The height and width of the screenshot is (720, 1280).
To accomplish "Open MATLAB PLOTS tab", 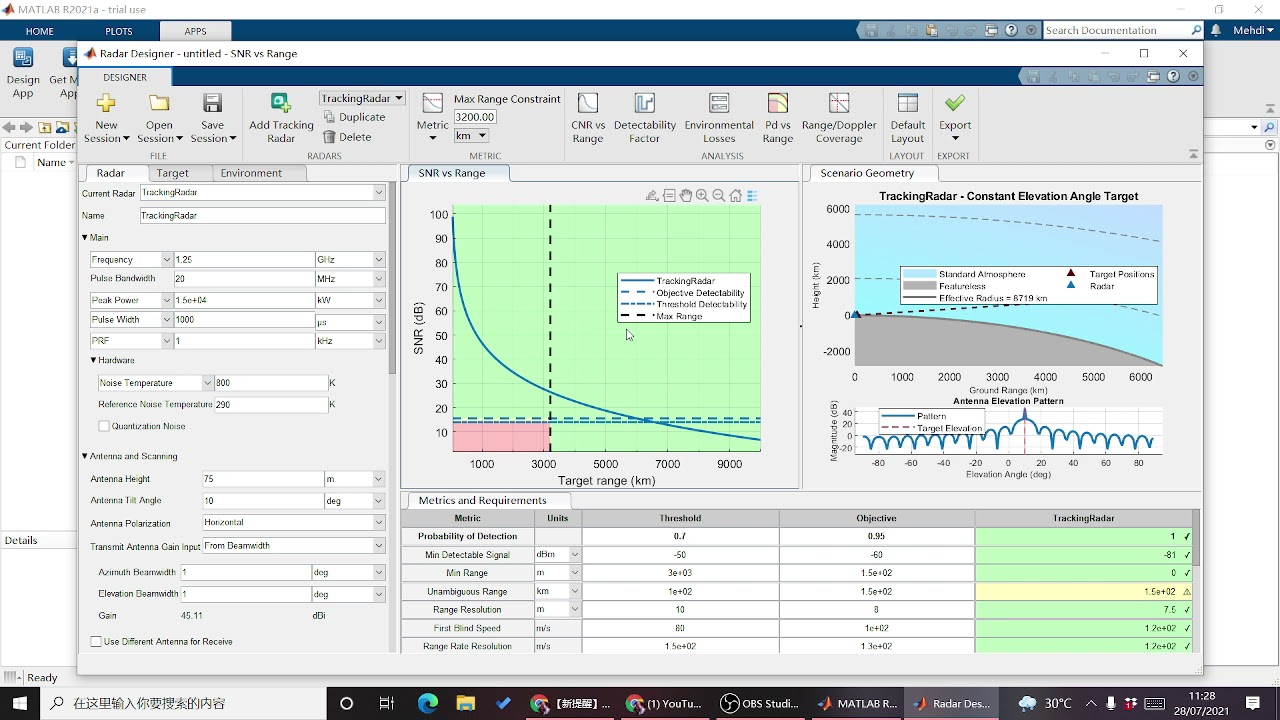I will pos(119,31).
